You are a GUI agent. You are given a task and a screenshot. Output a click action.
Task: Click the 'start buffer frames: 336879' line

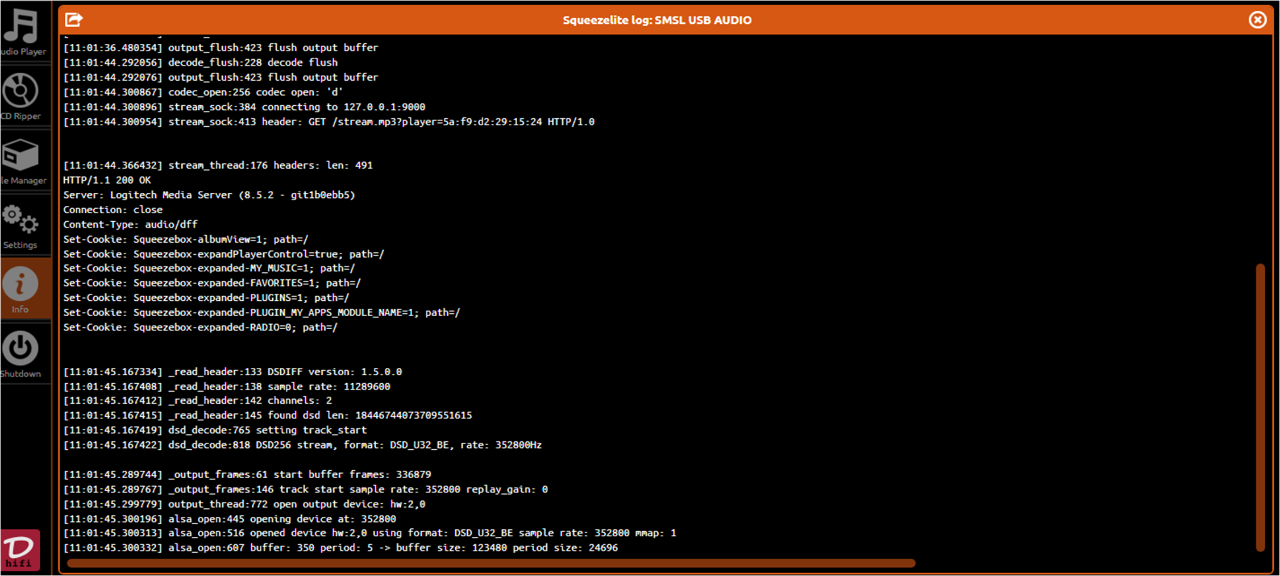coord(247,474)
